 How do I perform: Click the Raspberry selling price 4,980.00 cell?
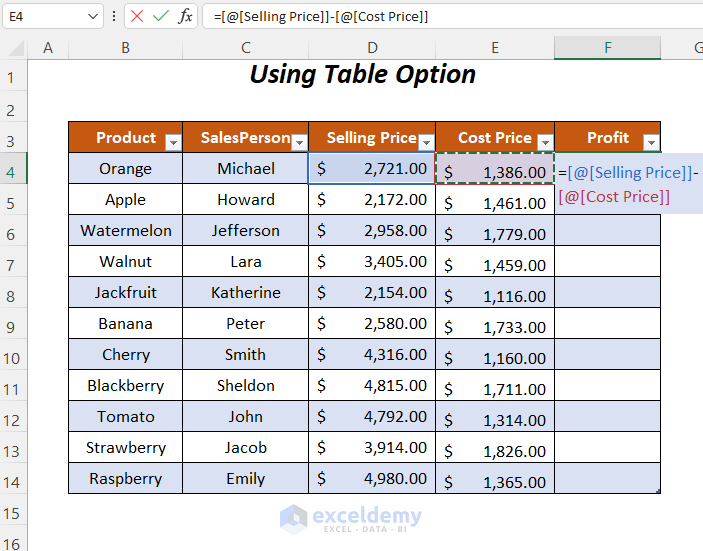(372, 479)
